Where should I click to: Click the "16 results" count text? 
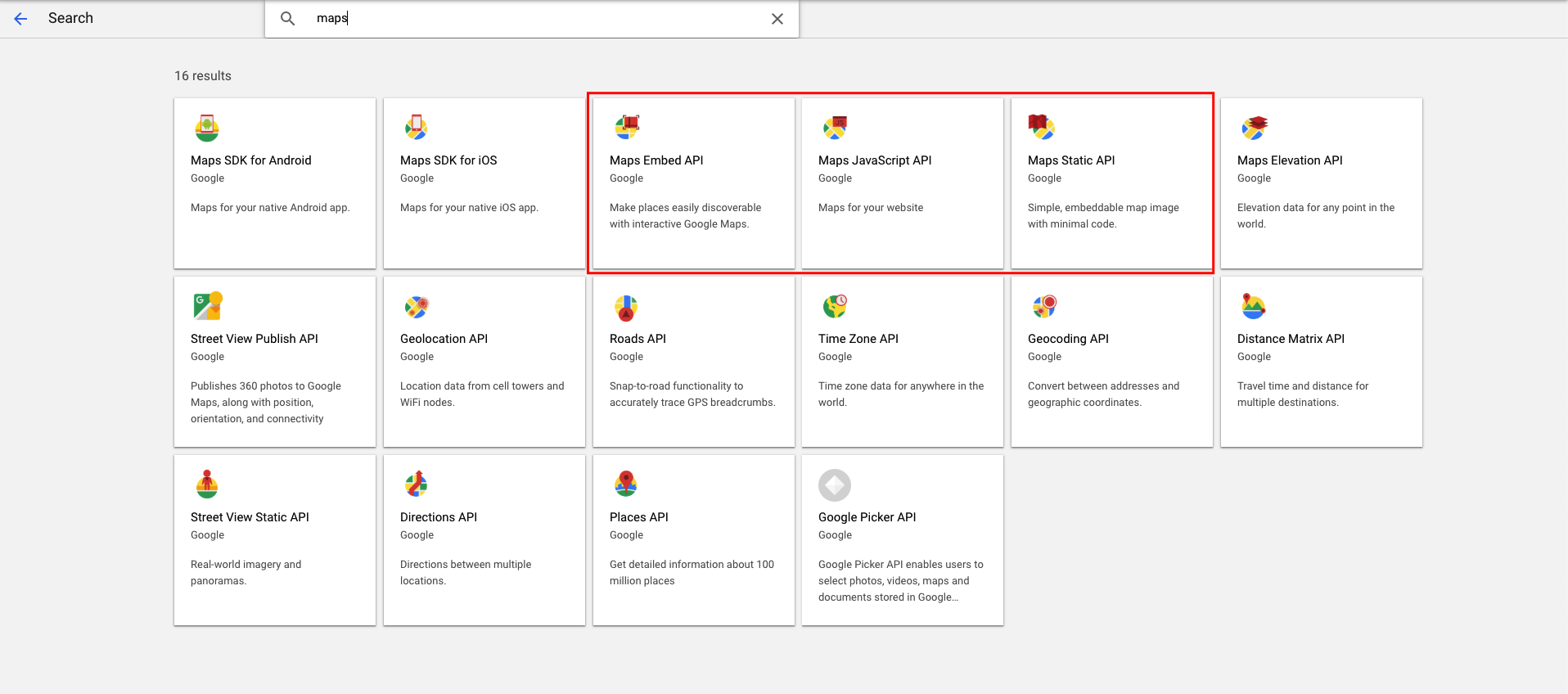click(203, 76)
